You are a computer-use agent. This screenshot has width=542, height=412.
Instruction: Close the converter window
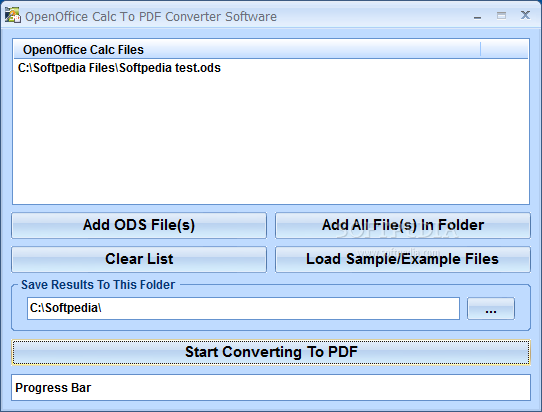coord(525,15)
